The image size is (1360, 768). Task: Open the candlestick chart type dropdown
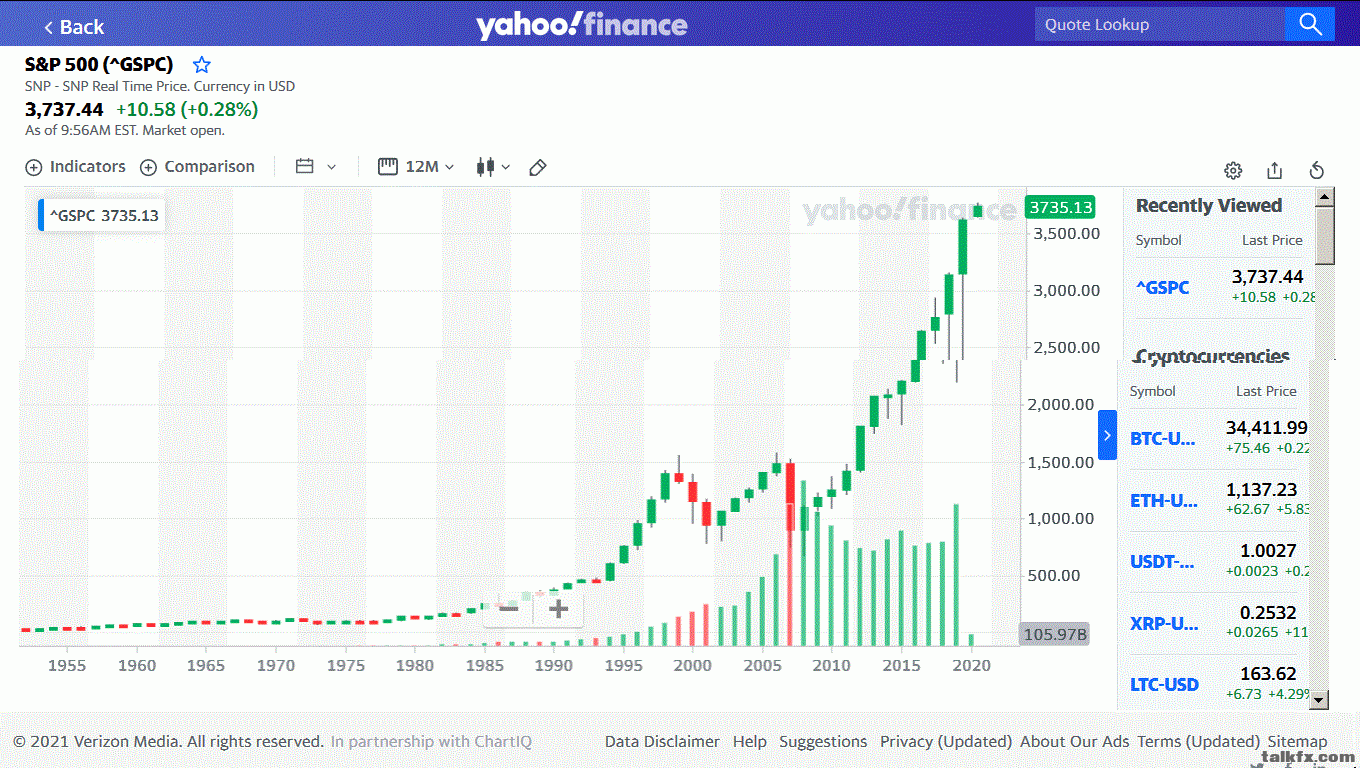click(494, 167)
